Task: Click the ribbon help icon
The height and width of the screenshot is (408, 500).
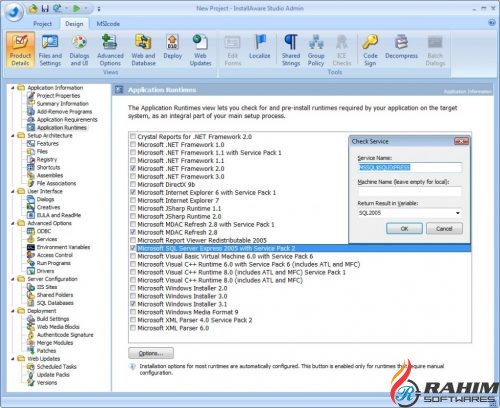Action: pos(491,23)
